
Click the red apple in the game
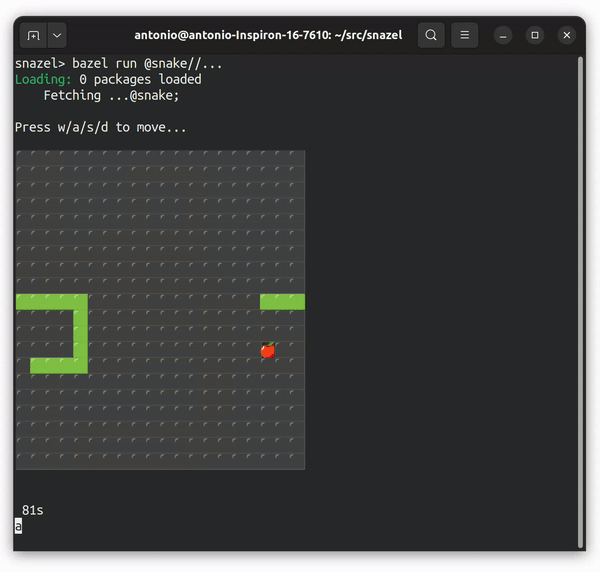(x=268, y=350)
